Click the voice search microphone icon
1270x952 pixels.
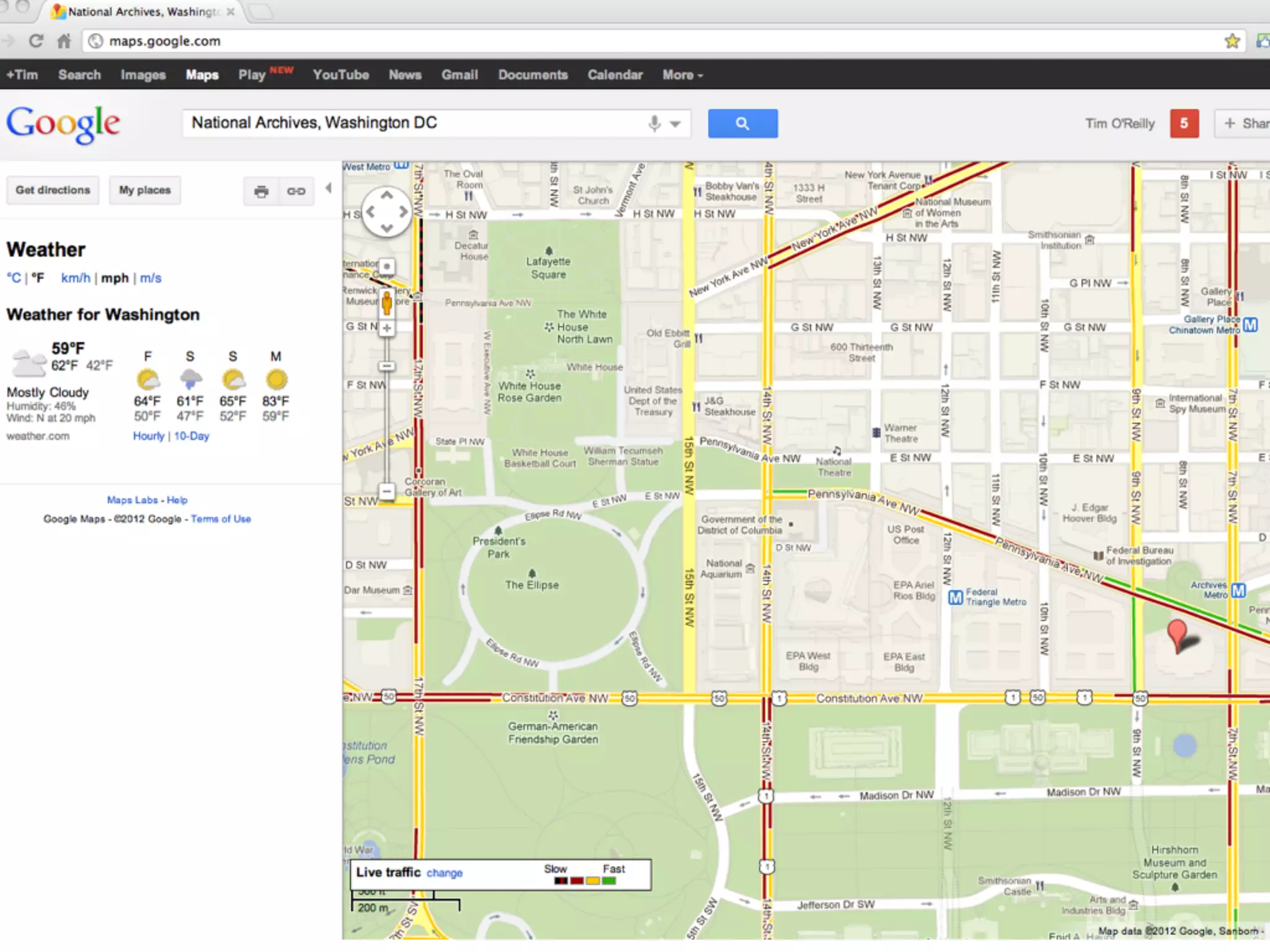(x=654, y=123)
